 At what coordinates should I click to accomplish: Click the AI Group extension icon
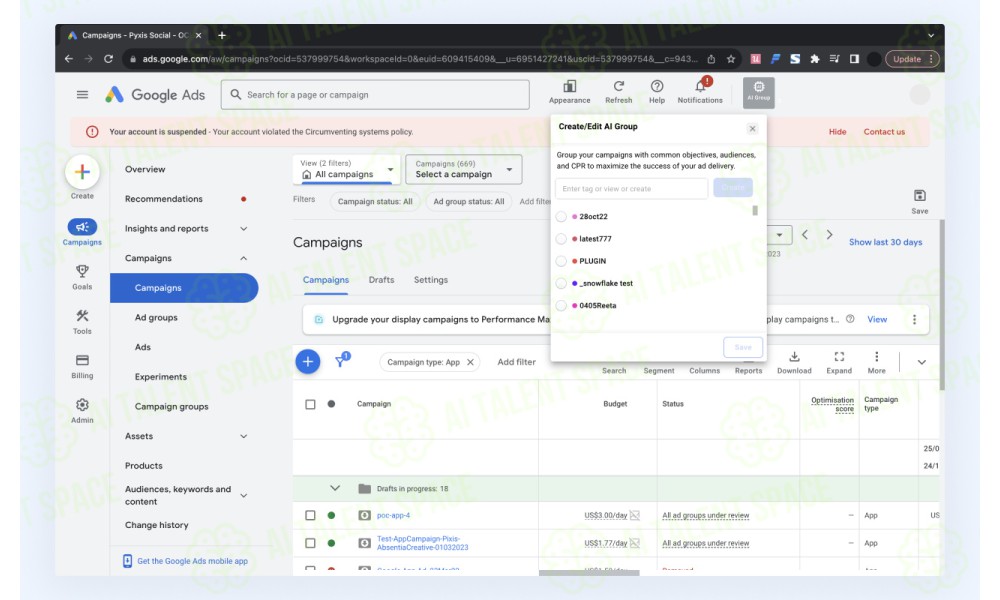(758, 92)
